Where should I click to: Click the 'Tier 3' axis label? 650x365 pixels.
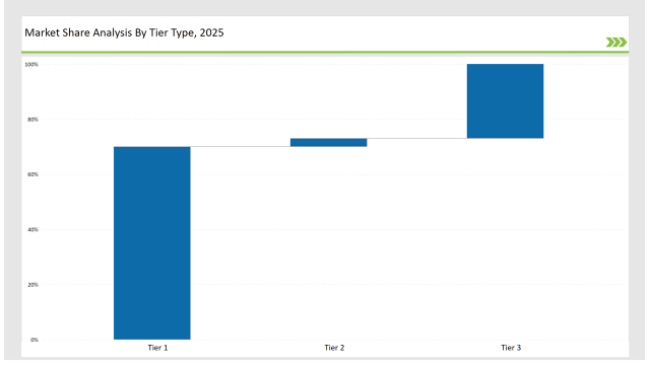pyautogui.click(x=511, y=348)
